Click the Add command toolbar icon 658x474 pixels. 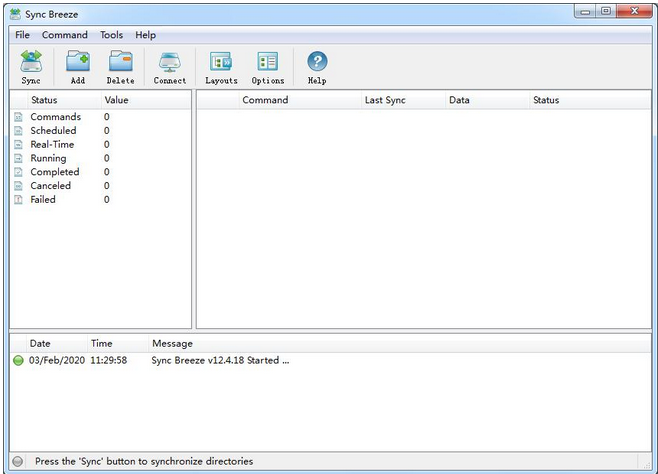[77, 63]
